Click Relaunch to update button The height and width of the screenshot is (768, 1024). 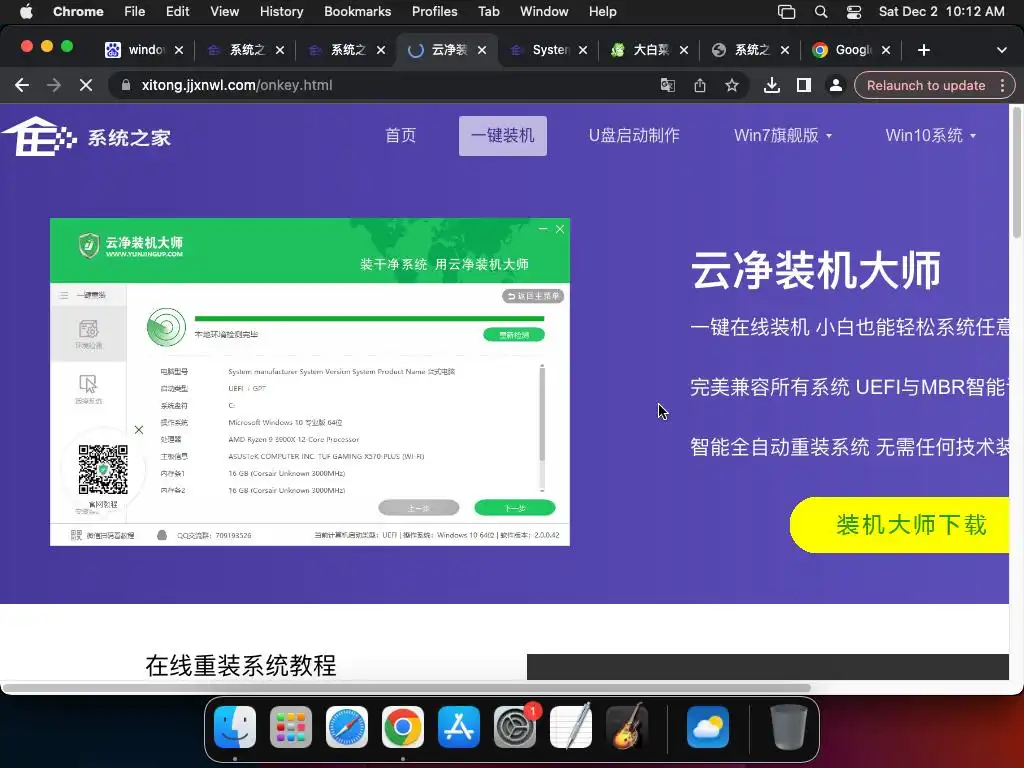pyautogui.click(x=925, y=86)
